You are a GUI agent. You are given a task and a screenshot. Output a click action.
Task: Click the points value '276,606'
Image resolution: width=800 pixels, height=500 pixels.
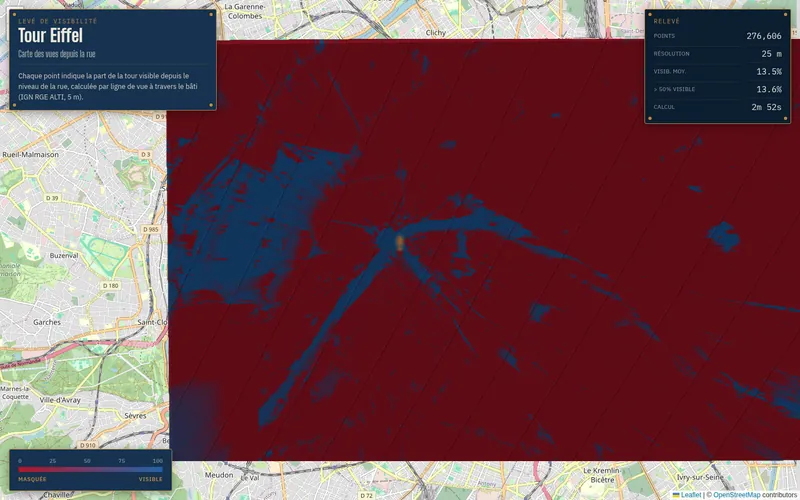pyautogui.click(x=764, y=36)
